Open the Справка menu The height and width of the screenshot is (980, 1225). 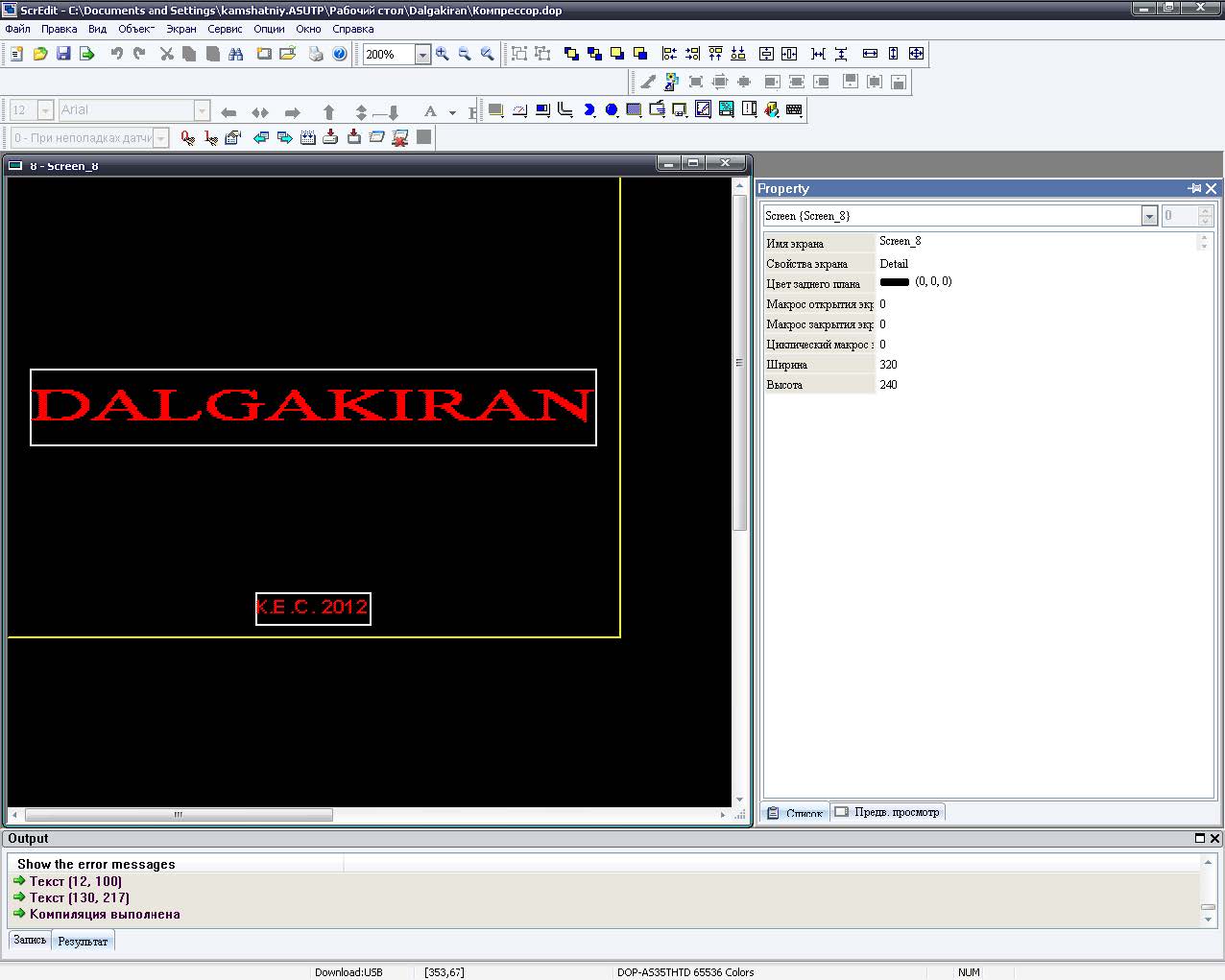pyautogui.click(x=352, y=29)
